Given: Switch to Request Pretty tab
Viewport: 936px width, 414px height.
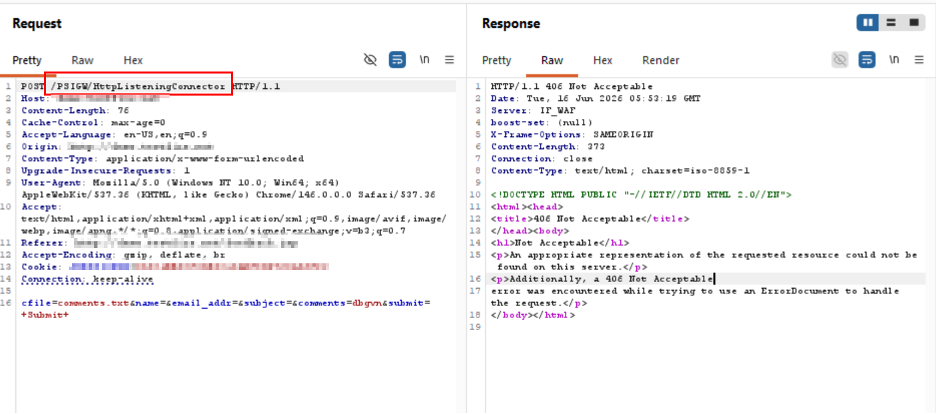Looking at the screenshot, I should click(x=27, y=60).
